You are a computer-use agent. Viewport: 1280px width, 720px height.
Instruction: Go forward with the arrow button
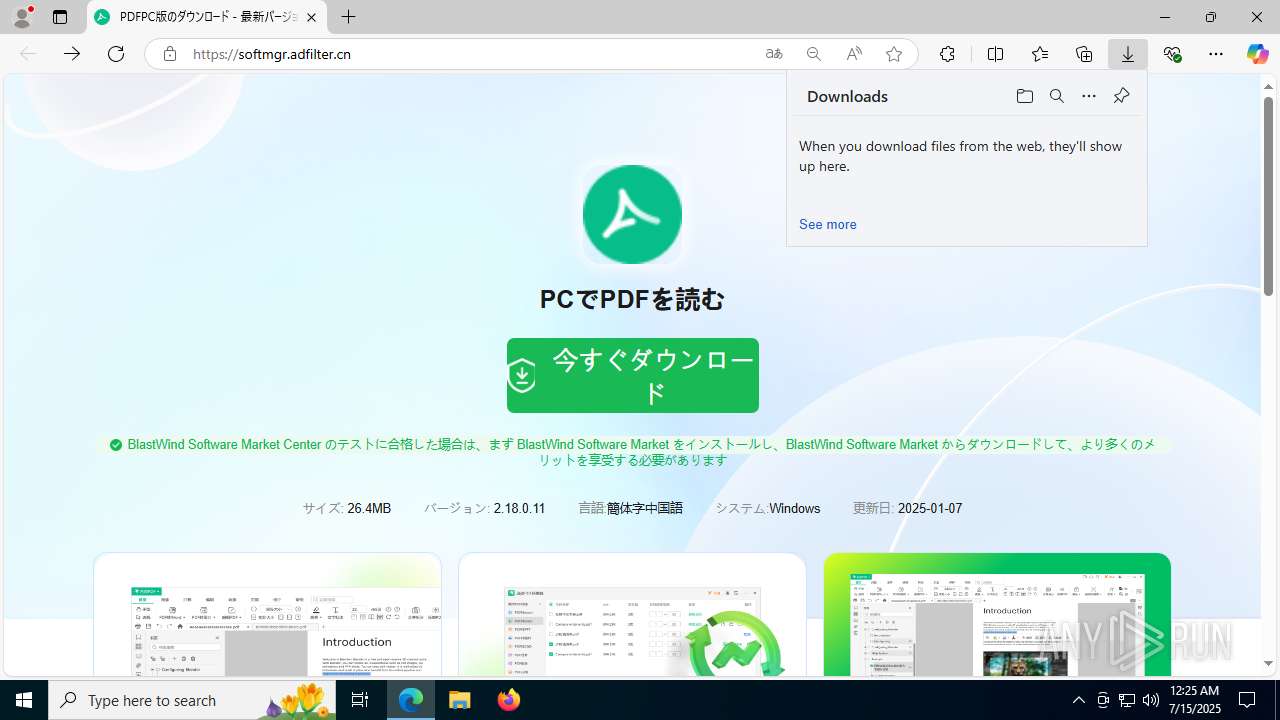tap(72, 54)
